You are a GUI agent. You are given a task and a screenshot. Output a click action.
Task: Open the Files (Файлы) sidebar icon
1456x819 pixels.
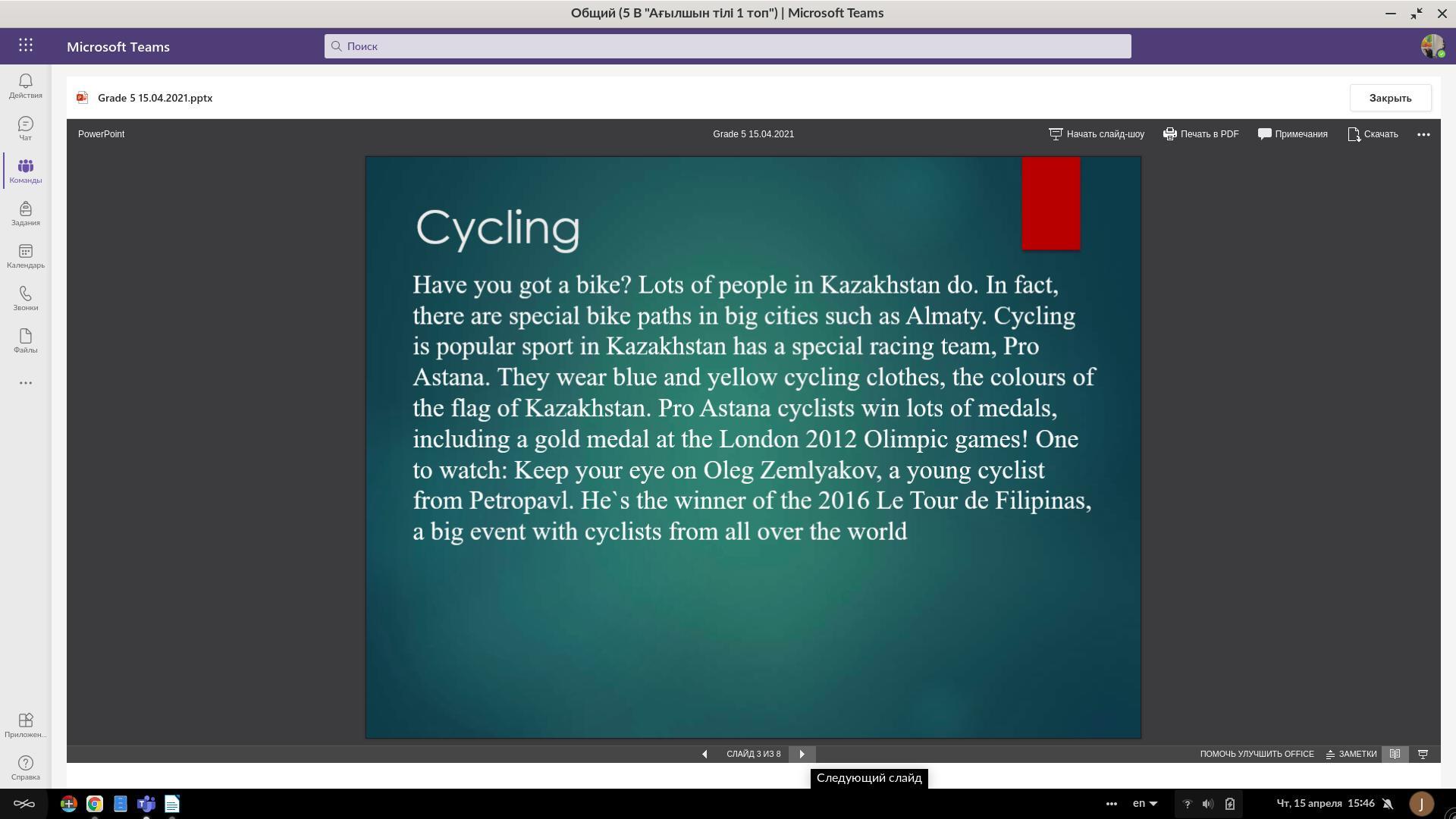[25, 340]
